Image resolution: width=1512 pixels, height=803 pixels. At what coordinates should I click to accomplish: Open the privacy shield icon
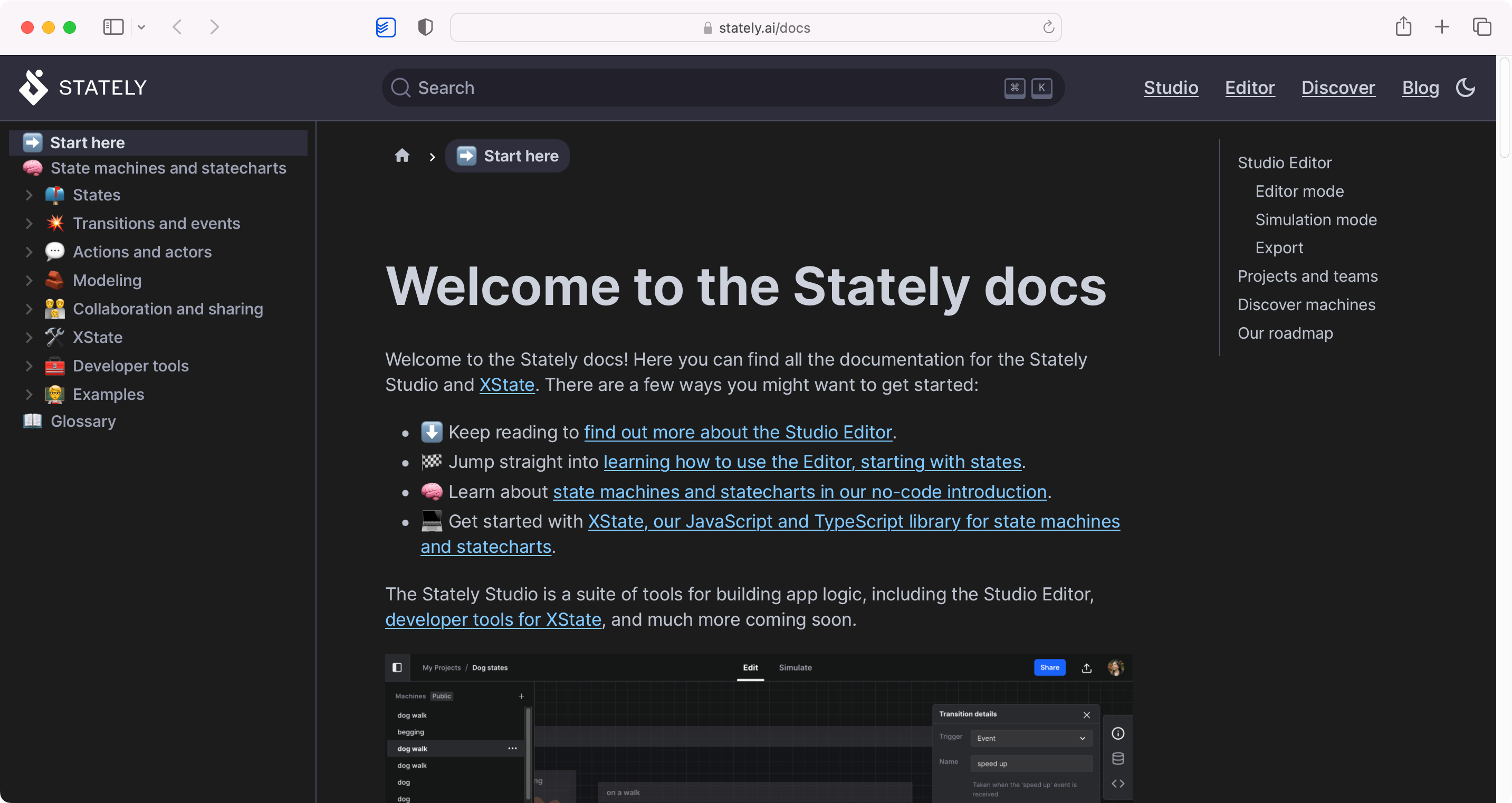(426, 27)
